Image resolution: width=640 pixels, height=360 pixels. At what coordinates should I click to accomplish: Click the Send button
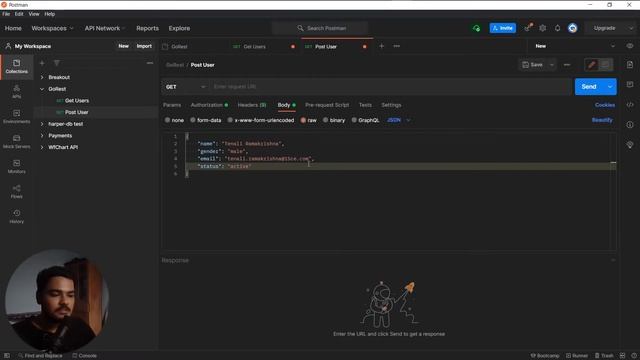(x=589, y=87)
